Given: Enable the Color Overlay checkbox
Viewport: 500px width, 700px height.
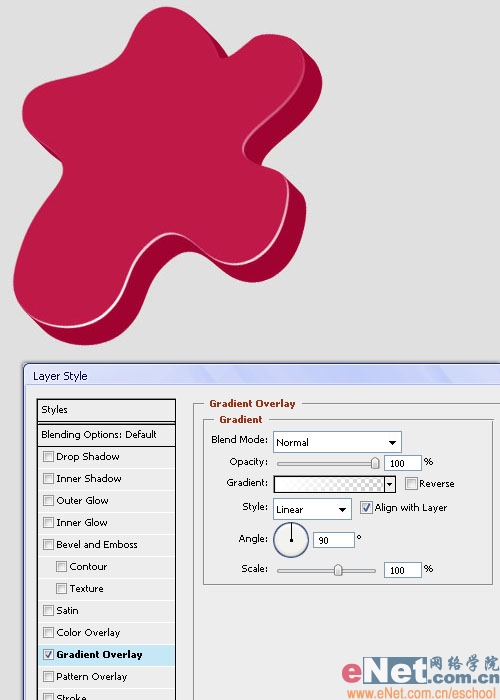Looking at the screenshot, I should 48,632.
